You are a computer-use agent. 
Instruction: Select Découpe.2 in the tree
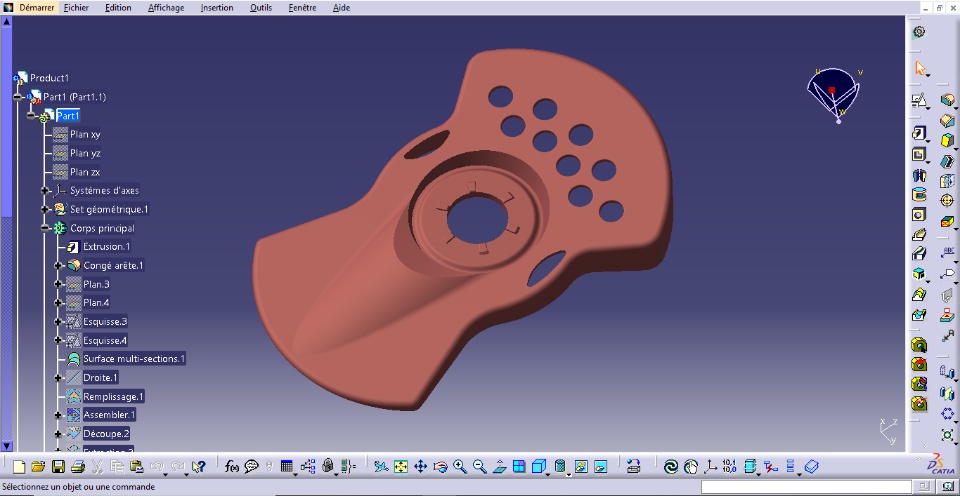106,434
